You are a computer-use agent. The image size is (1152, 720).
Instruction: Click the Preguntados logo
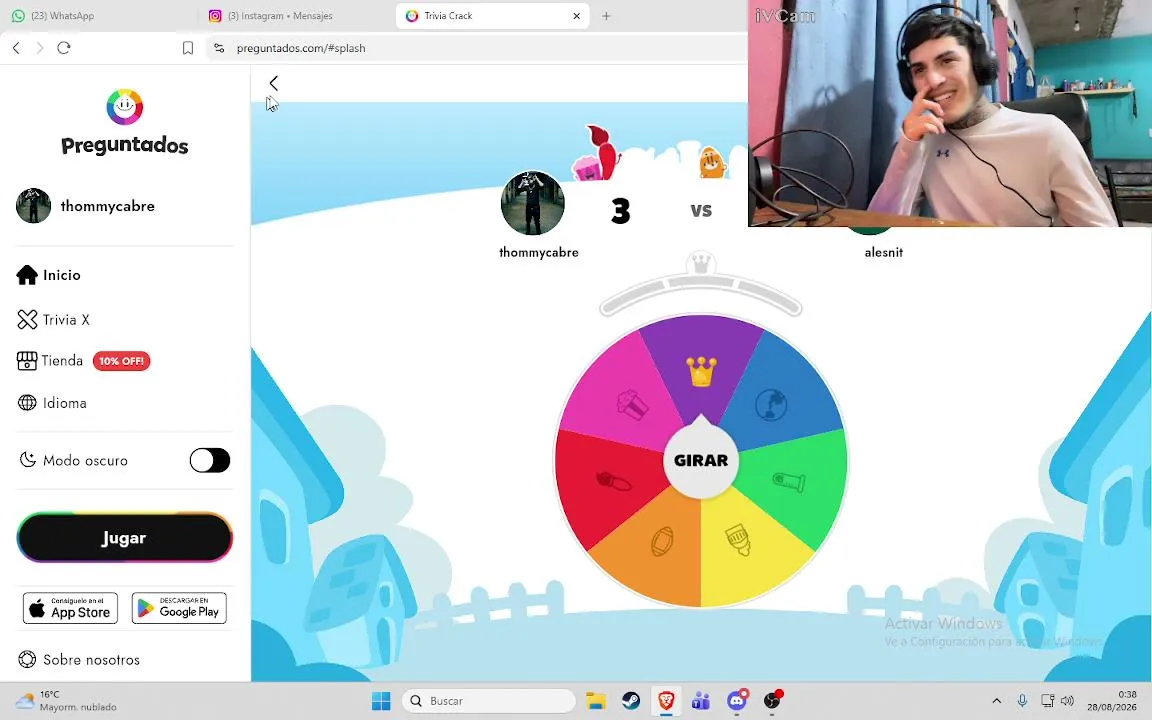tap(125, 123)
